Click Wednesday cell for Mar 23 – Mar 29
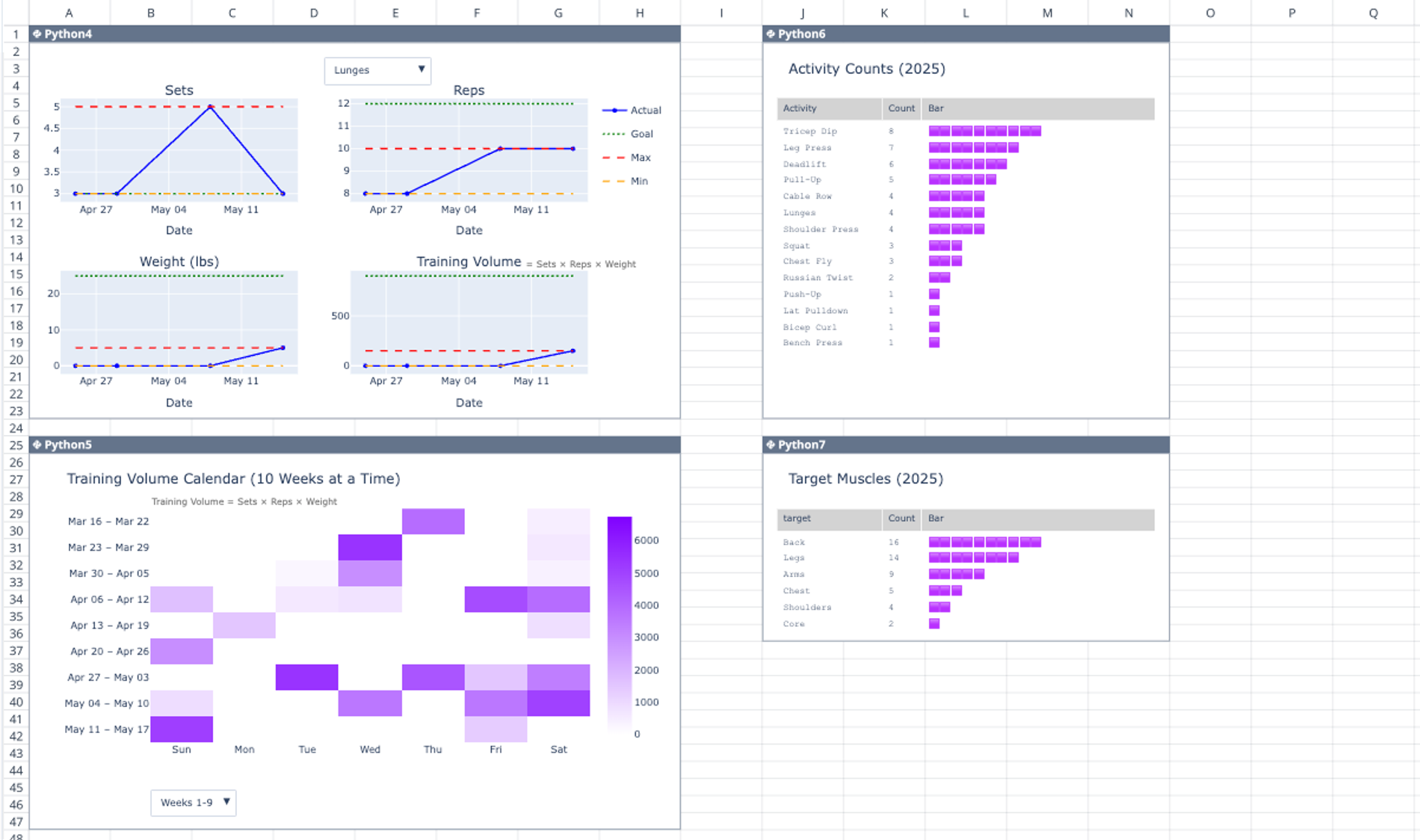Viewport: 1420px width, 840px height. (x=370, y=547)
